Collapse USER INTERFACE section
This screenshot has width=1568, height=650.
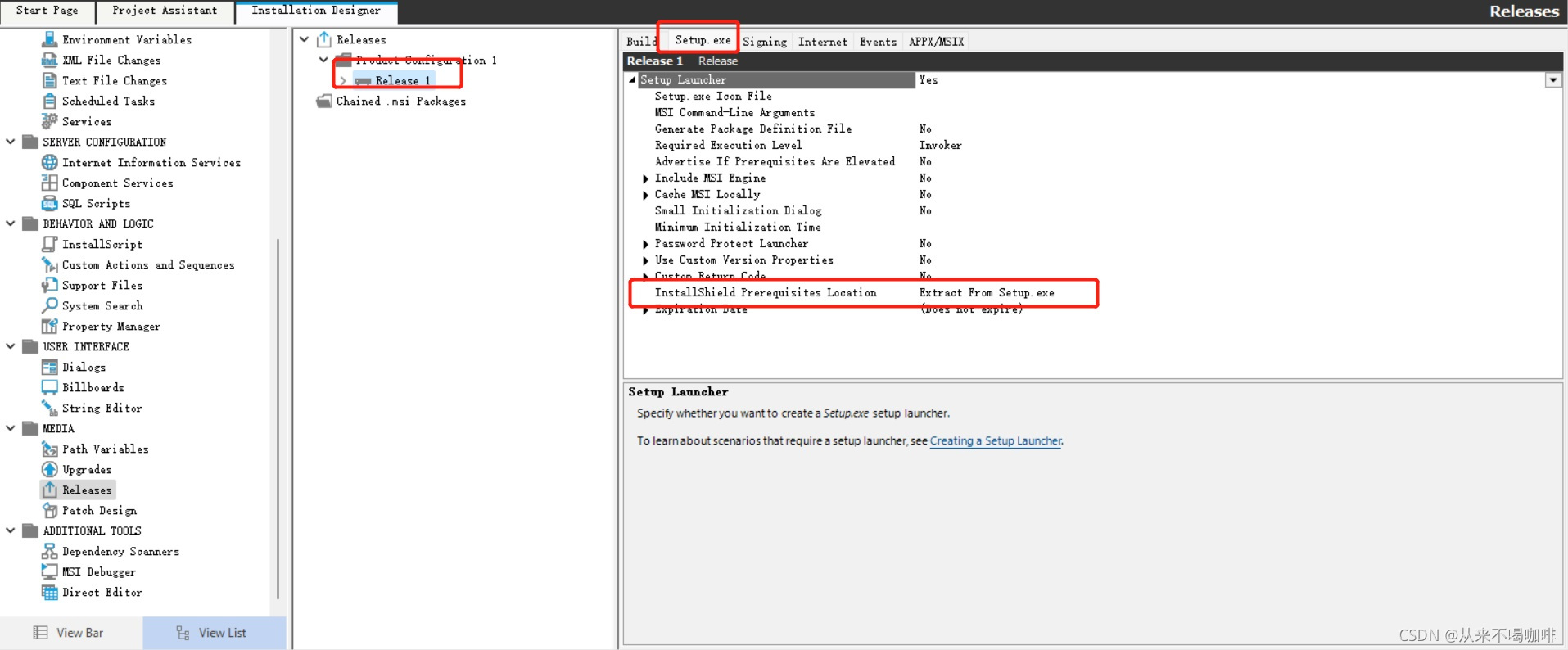(11, 346)
